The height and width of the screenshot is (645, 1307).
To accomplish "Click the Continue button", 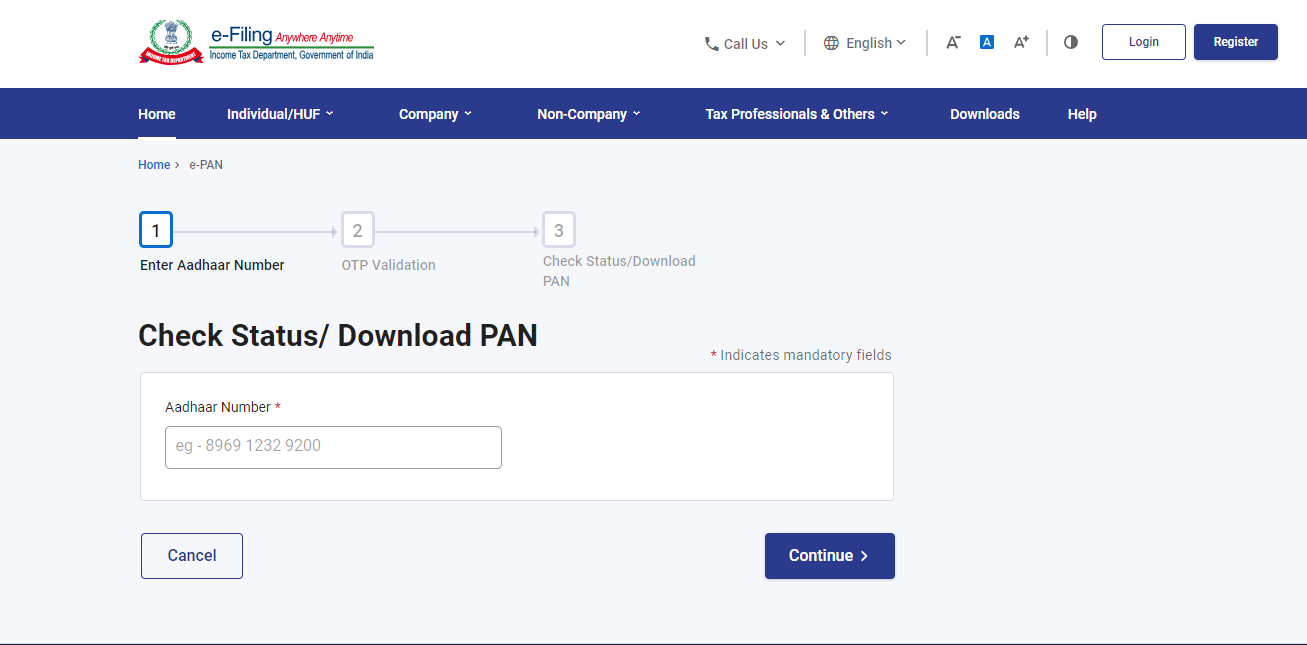I will click(x=829, y=555).
